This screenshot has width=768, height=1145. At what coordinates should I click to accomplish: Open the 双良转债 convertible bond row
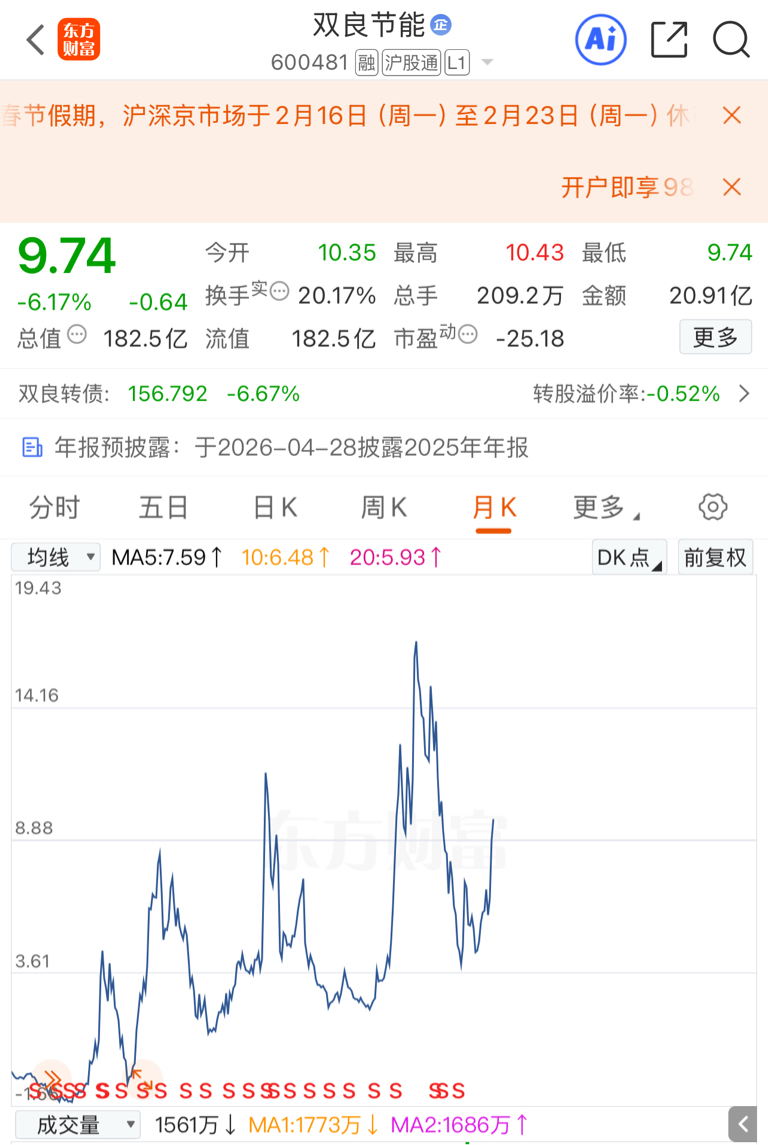(x=384, y=394)
